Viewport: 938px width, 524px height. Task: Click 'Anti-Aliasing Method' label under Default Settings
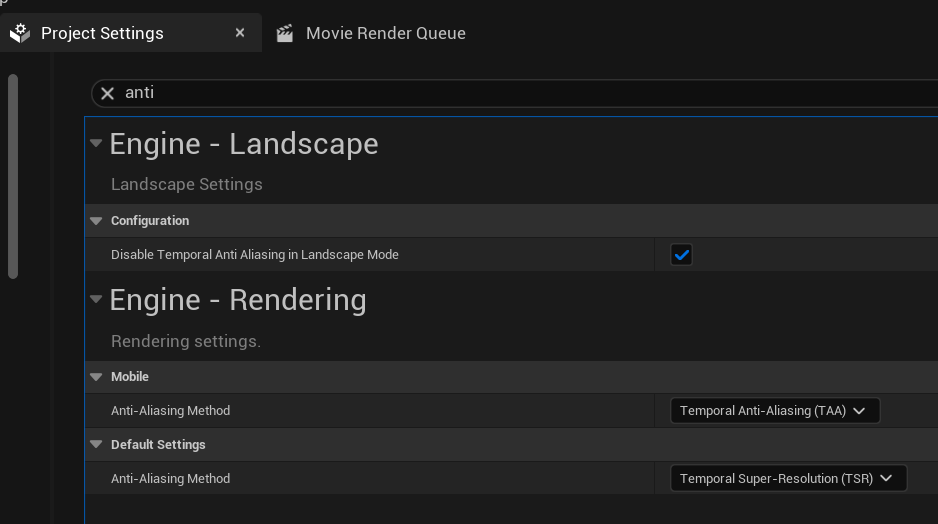click(x=170, y=479)
